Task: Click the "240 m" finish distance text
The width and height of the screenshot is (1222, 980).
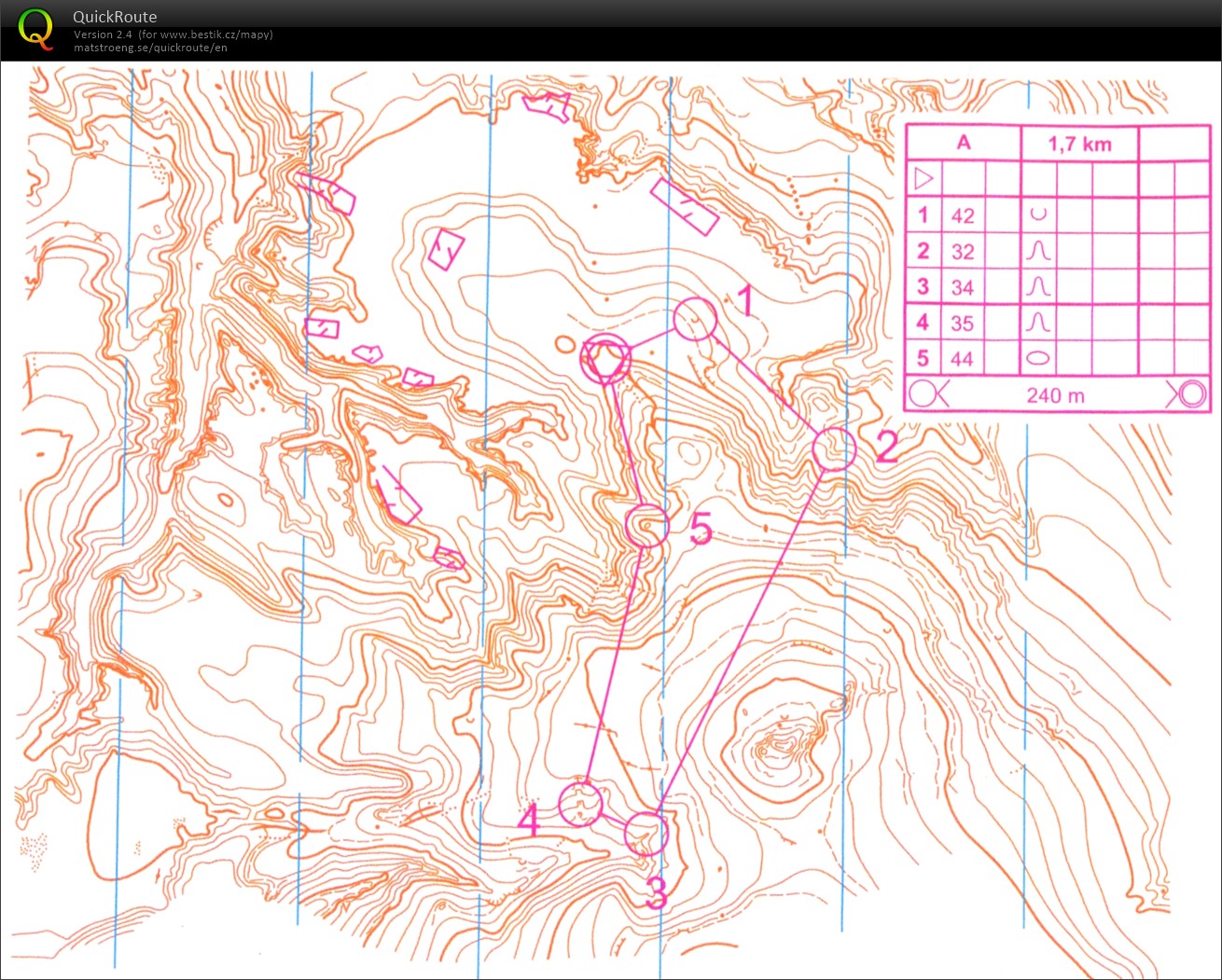Action: tap(1056, 395)
